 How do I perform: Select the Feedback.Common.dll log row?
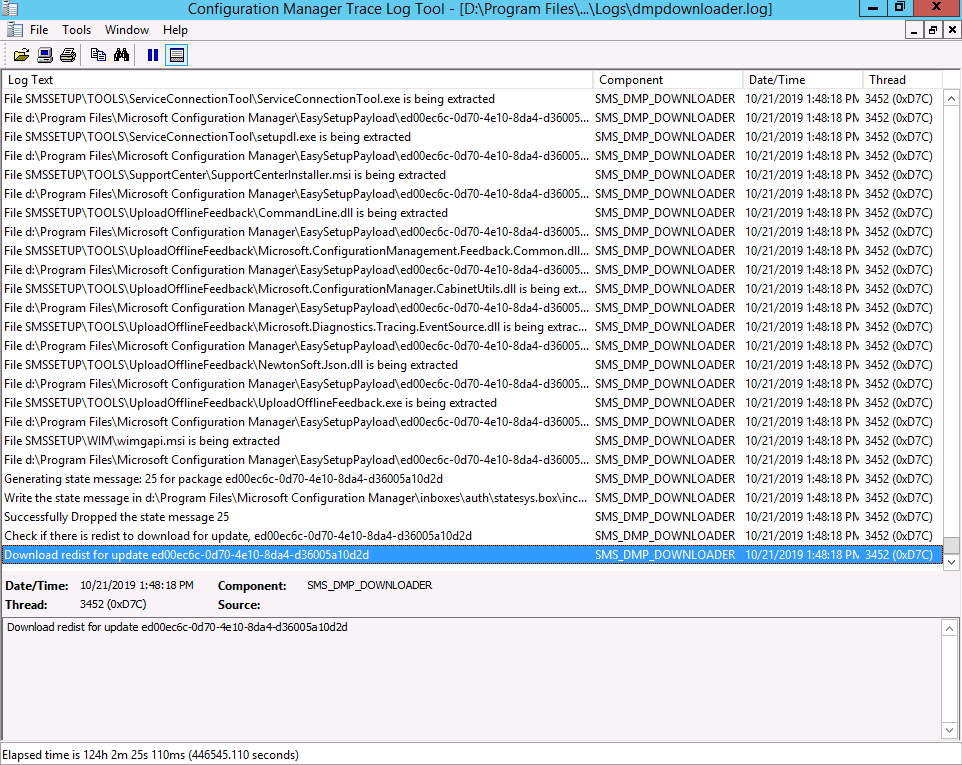tap(472, 251)
